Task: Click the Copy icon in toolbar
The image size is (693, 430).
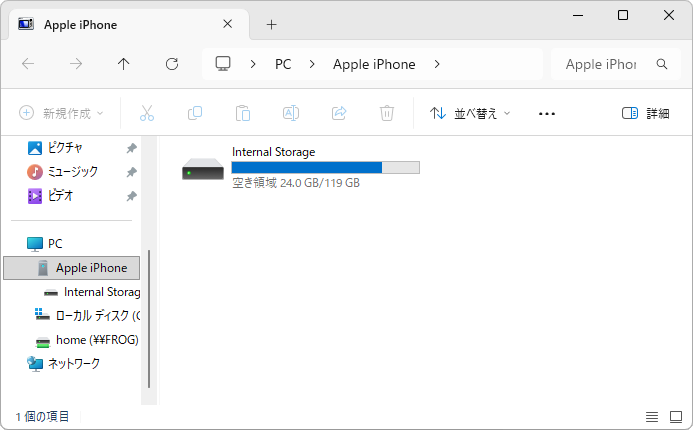Action: click(x=195, y=113)
